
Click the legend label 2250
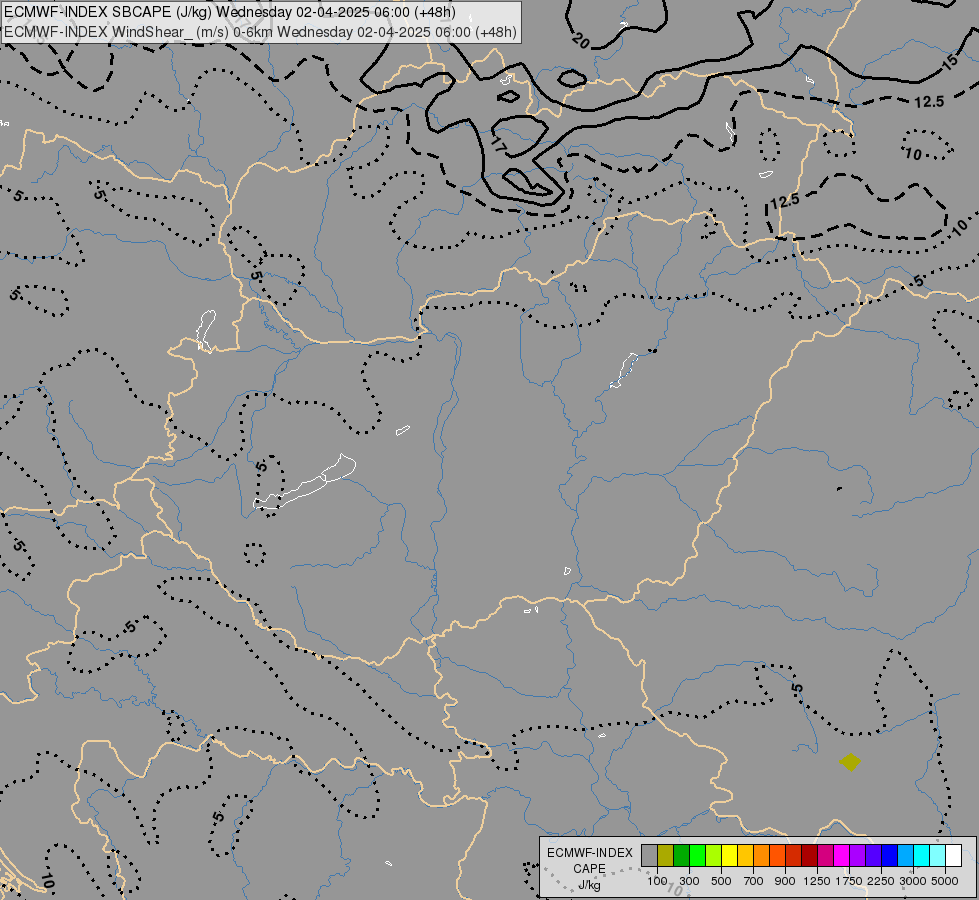(881, 881)
